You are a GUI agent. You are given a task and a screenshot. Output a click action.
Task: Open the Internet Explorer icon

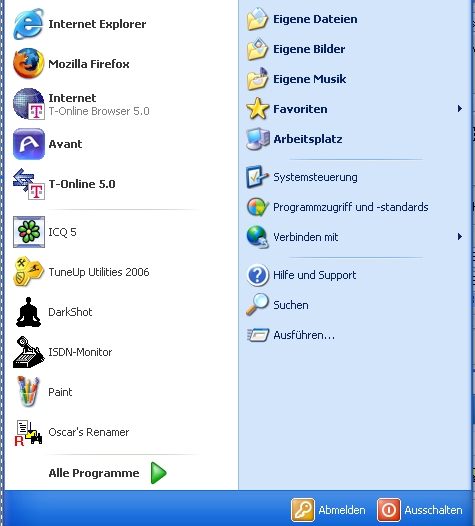click(x=29, y=24)
